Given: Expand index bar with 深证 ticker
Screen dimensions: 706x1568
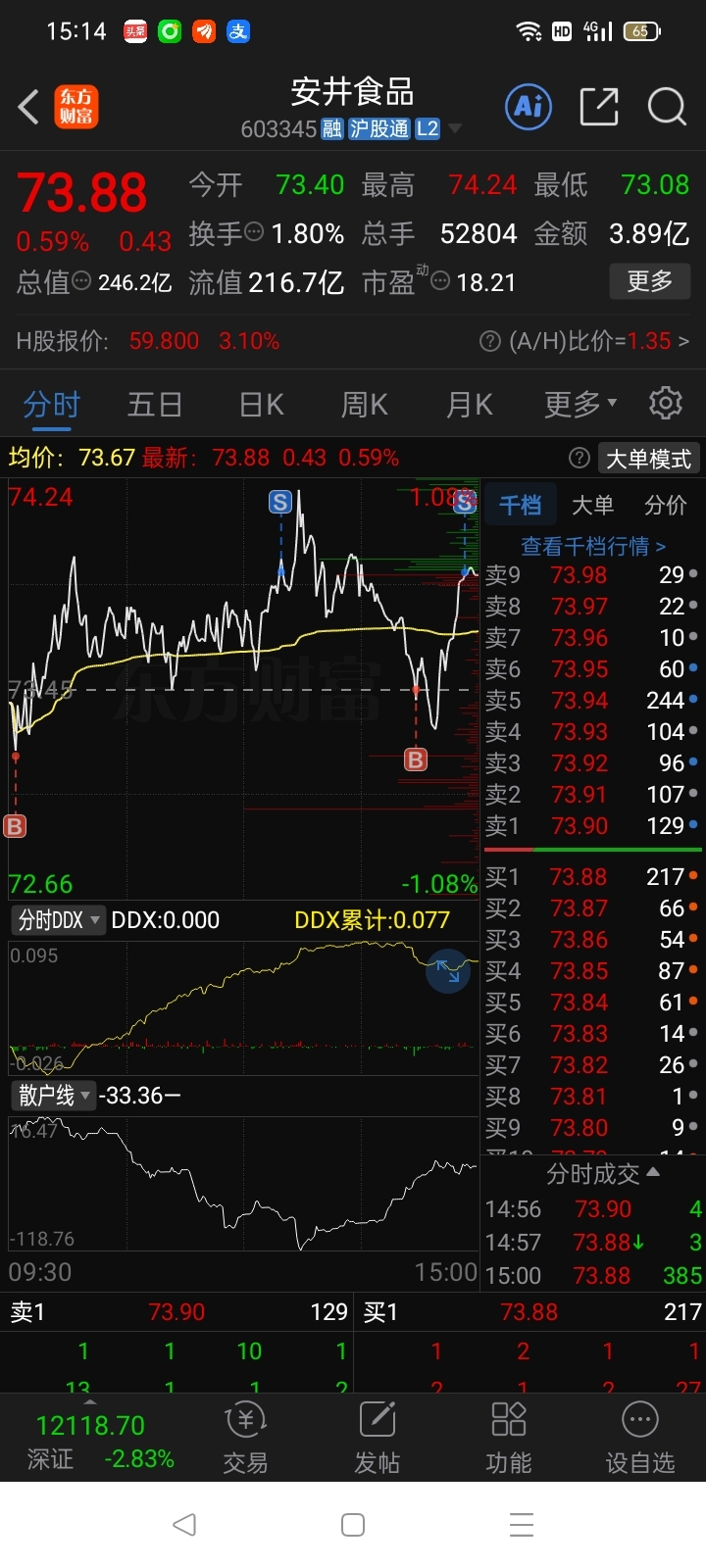Looking at the screenshot, I should pyautogui.click(x=89, y=1402).
